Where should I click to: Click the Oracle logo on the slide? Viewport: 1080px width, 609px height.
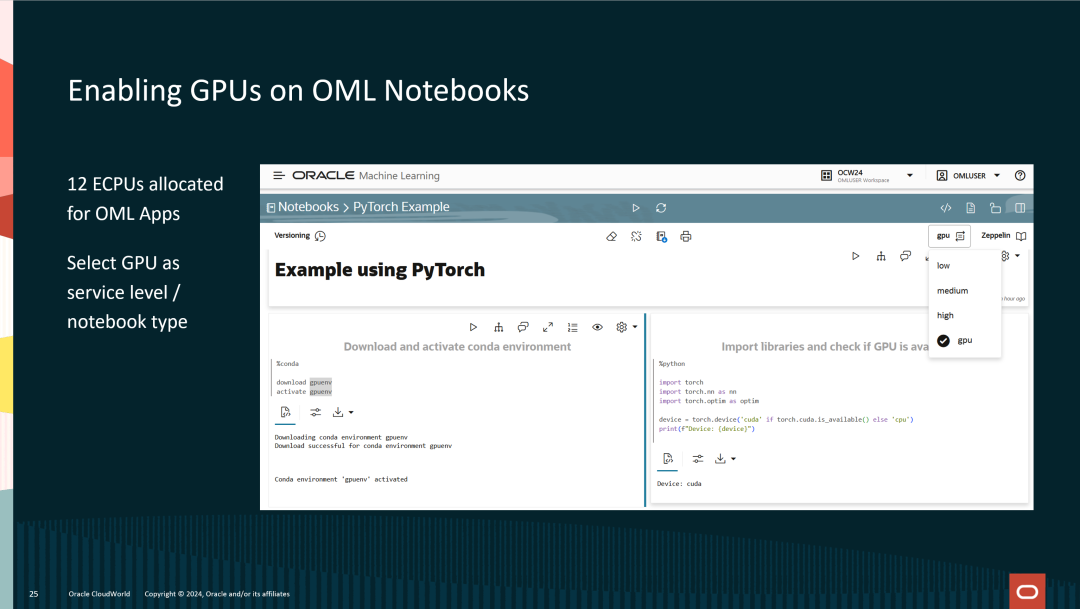coord(1027,591)
